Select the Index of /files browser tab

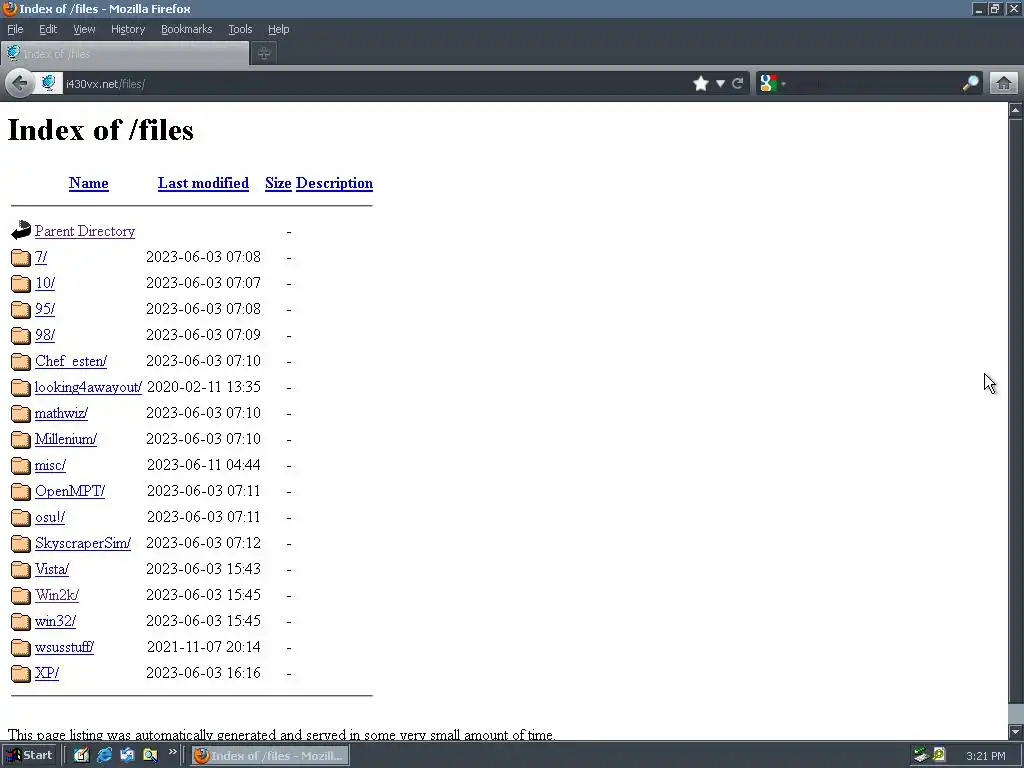click(125, 54)
